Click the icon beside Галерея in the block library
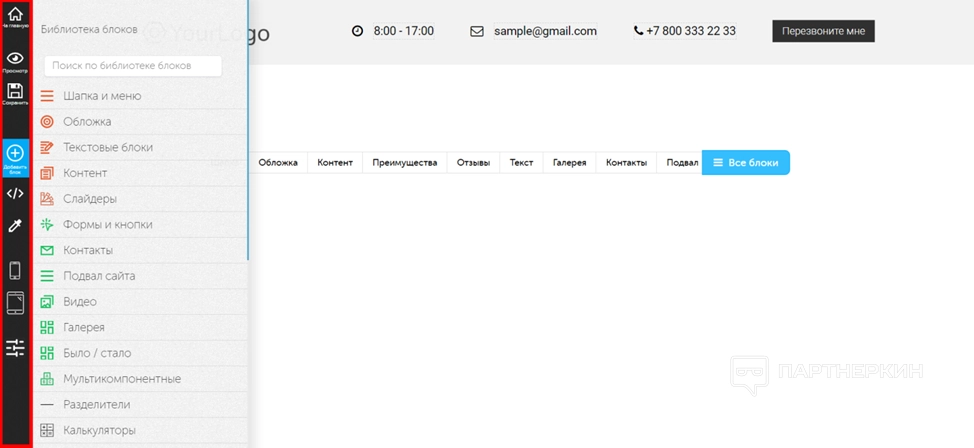 (x=47, y=327)
